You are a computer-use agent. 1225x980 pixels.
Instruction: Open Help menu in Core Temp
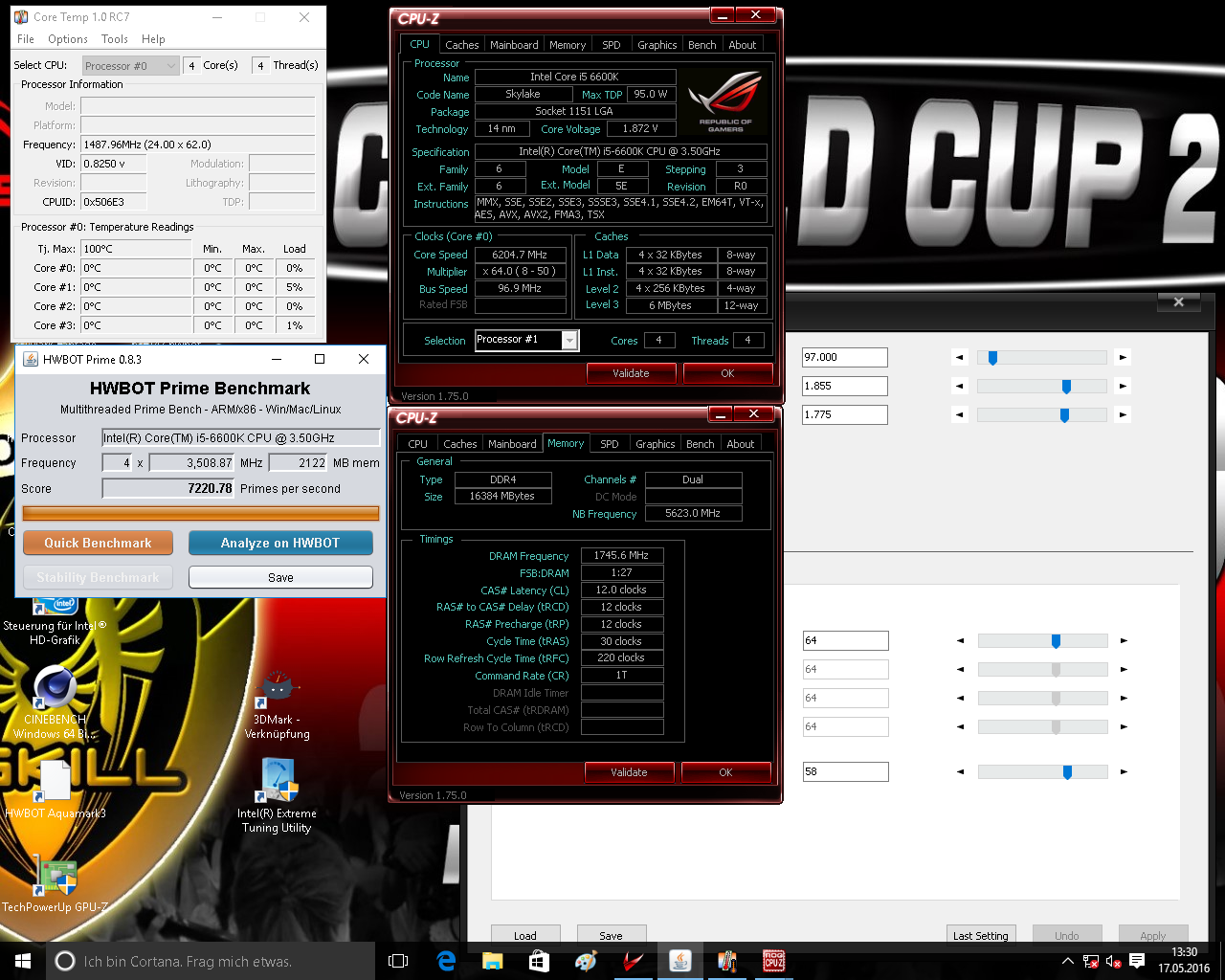point(153,39)
